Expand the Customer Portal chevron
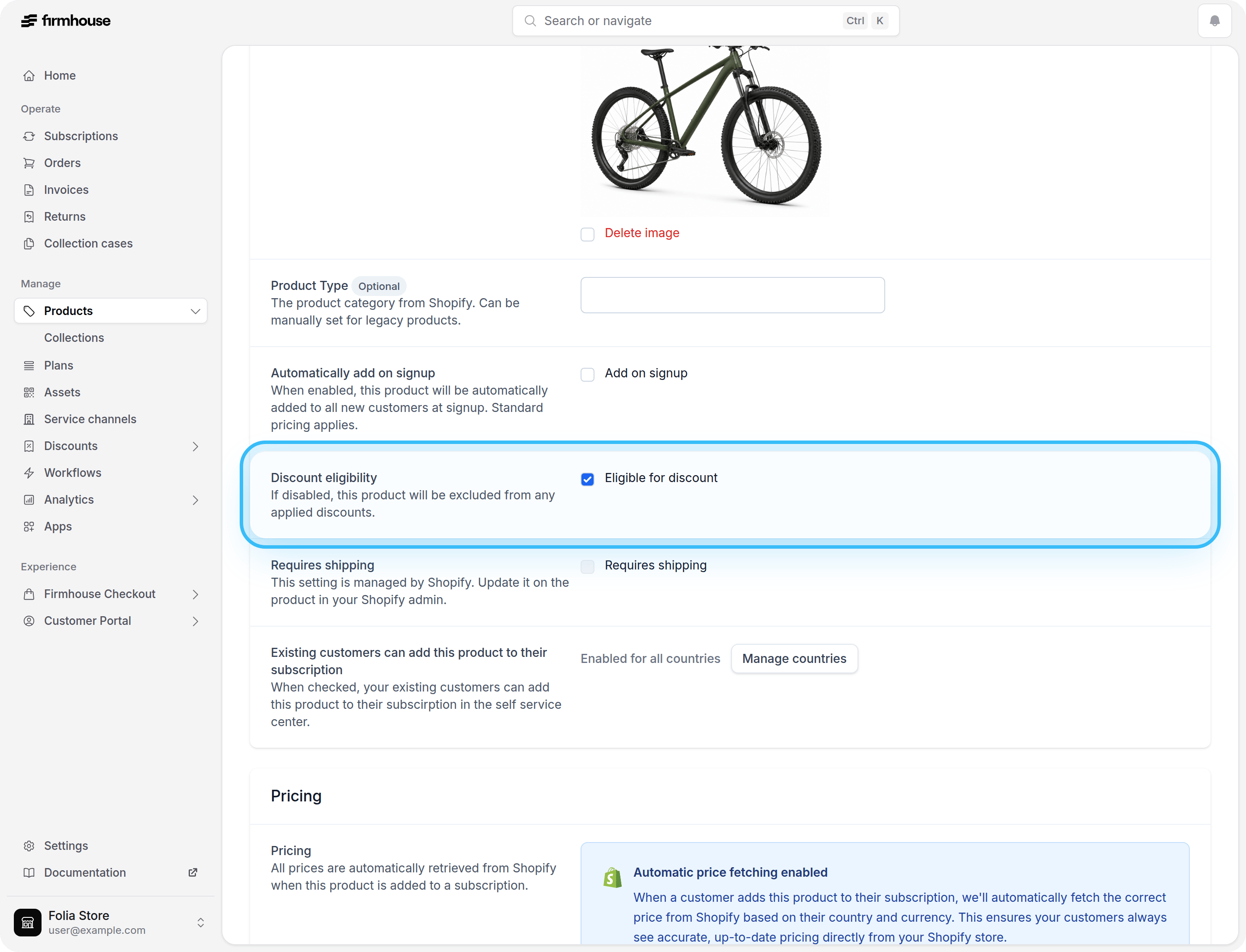 point(196,622)
